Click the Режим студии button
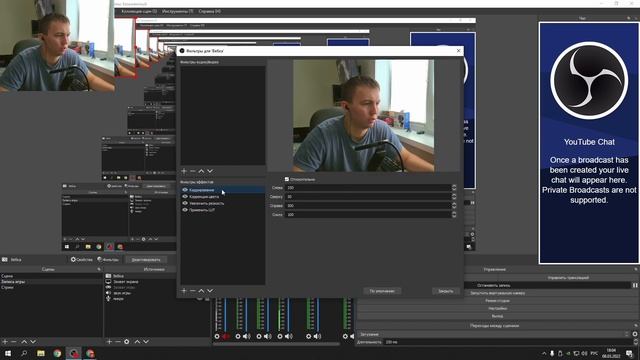This screenshot has width=640, height=360. coord(497,300)
